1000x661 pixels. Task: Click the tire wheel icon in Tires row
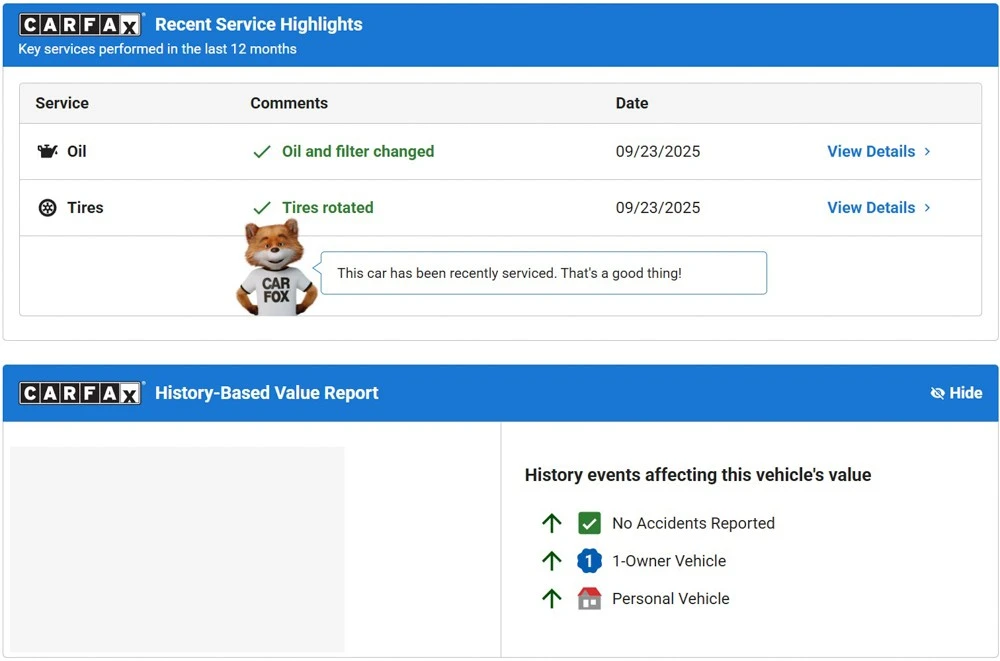(48, 207)
